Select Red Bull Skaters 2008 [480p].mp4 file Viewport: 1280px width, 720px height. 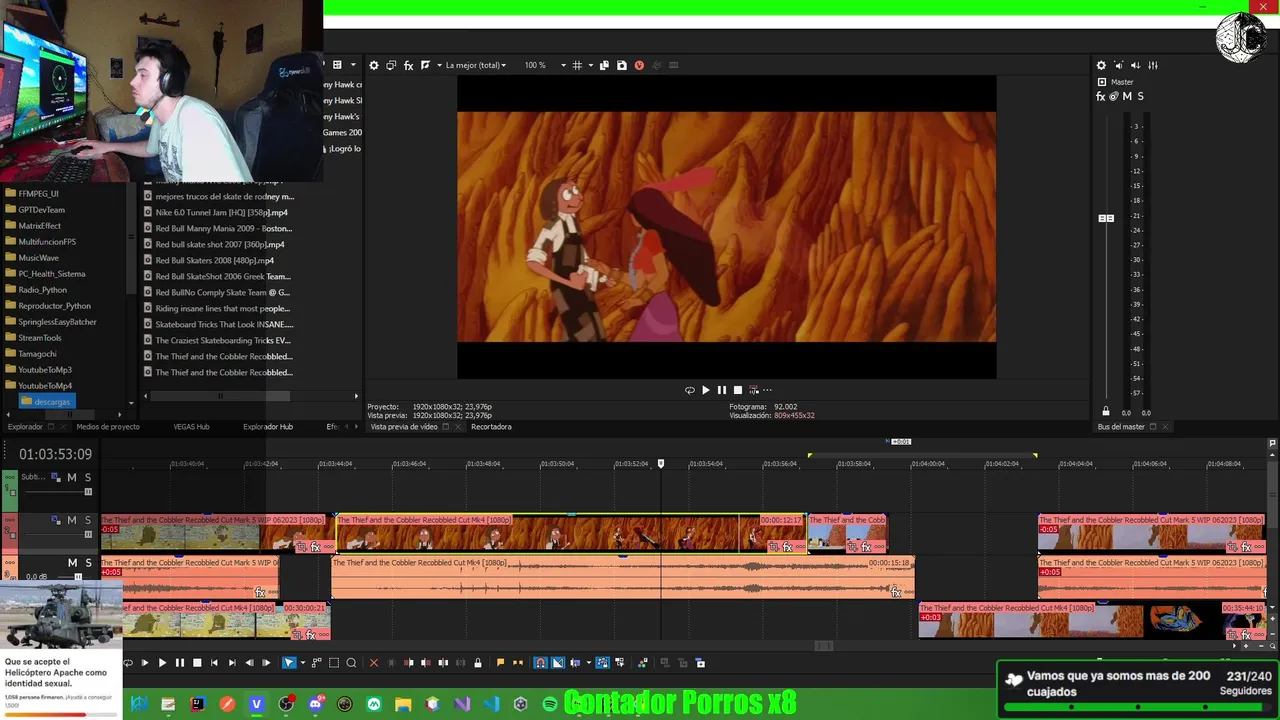pyautogui.click(x=214, y=260)
